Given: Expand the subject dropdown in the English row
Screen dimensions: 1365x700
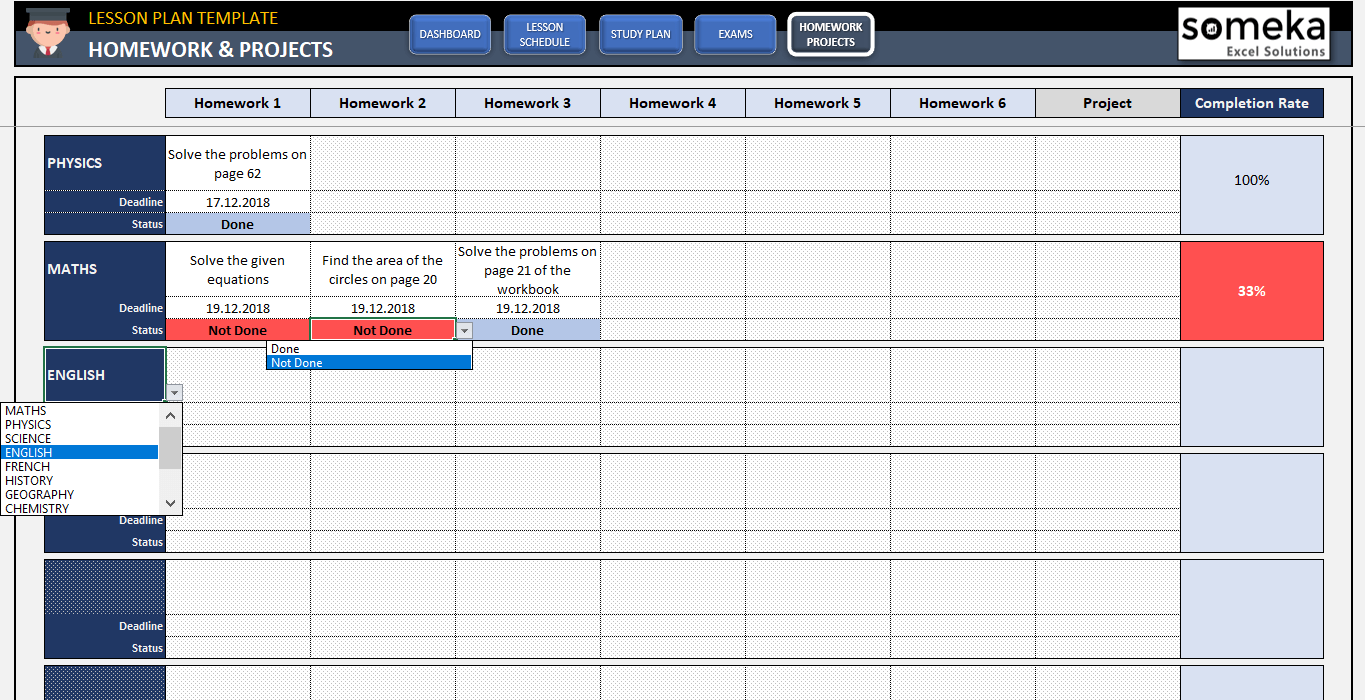Looking at the screenshot, I should point(174,392).
